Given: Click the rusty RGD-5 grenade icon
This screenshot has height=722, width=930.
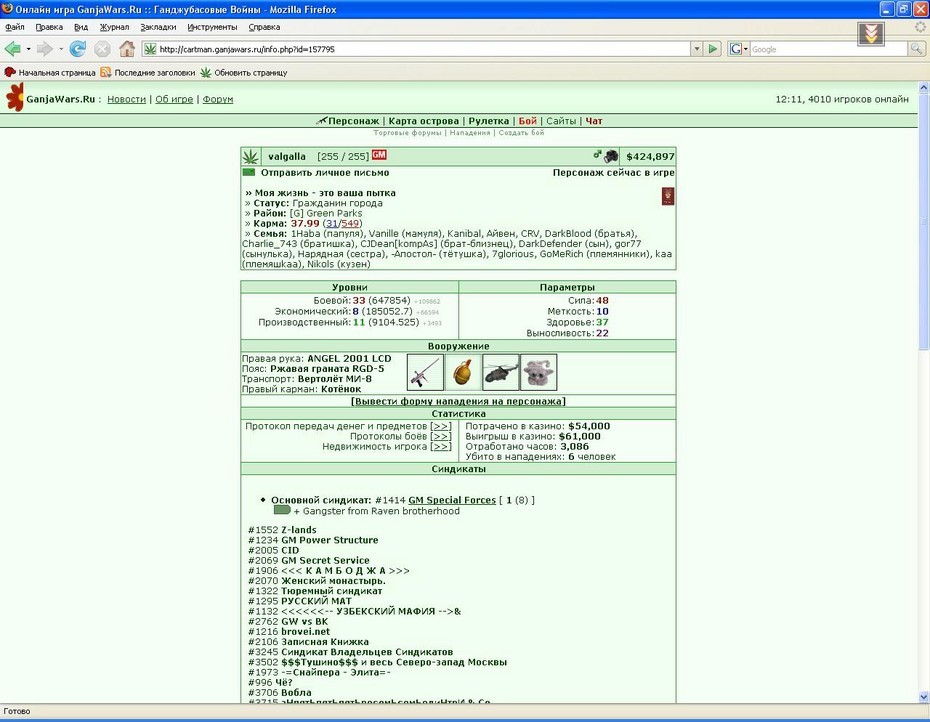Looking at the screenshot, I should pyautogui.click(x=463, y=372).
